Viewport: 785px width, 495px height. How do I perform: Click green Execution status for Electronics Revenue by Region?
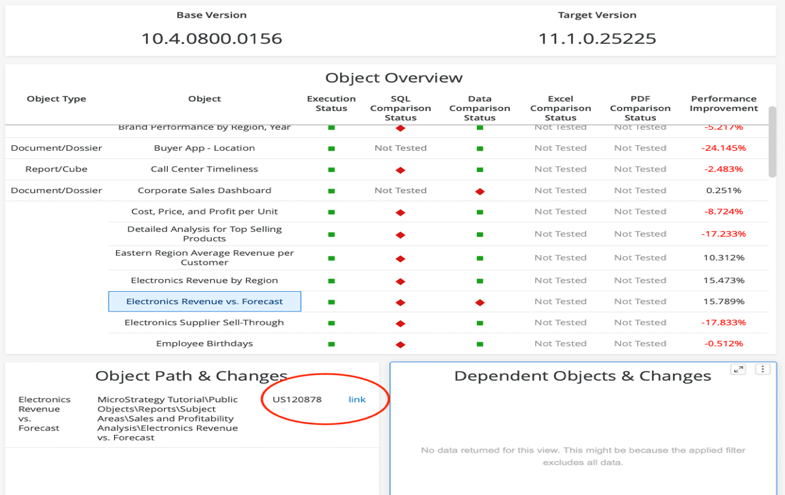[x=331, y=281]
